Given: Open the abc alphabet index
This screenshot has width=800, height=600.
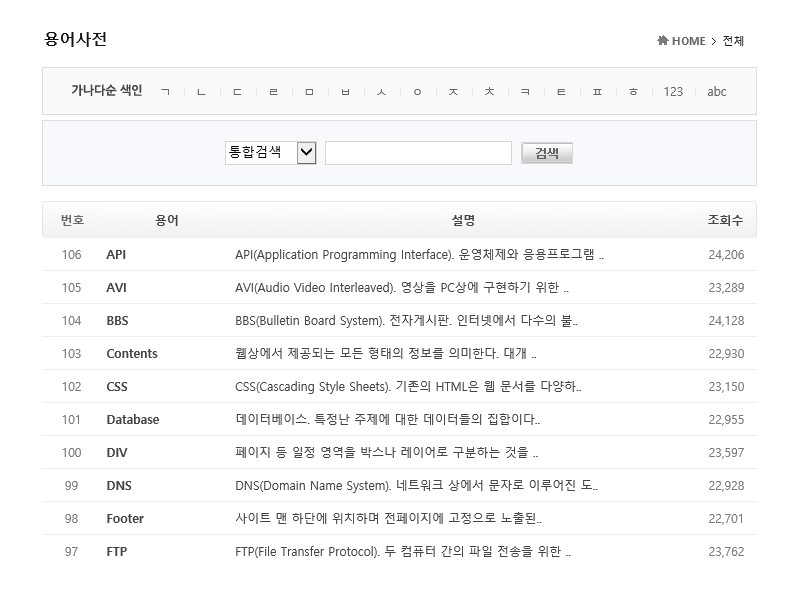Looking at the screenshot, I should click(717, 91).
